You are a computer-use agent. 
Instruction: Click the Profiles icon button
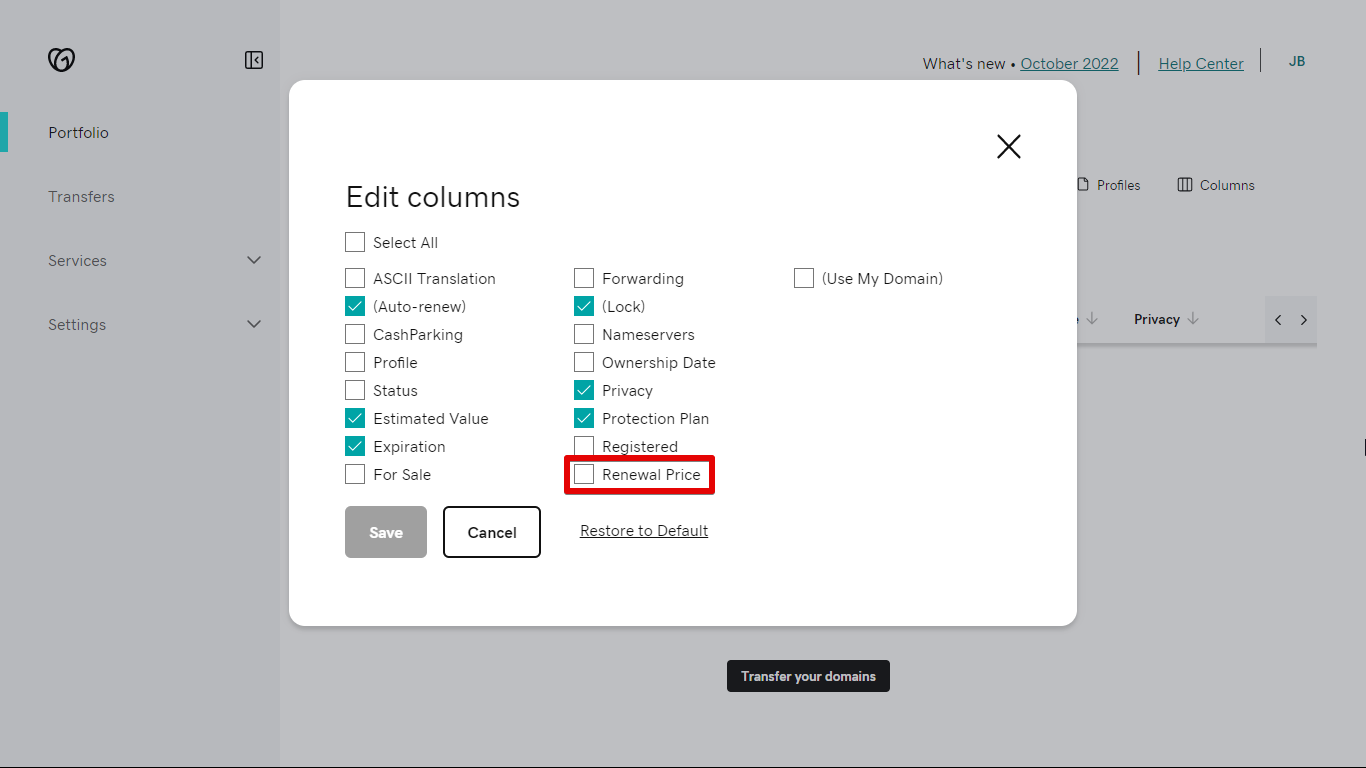pos(1082,185)
